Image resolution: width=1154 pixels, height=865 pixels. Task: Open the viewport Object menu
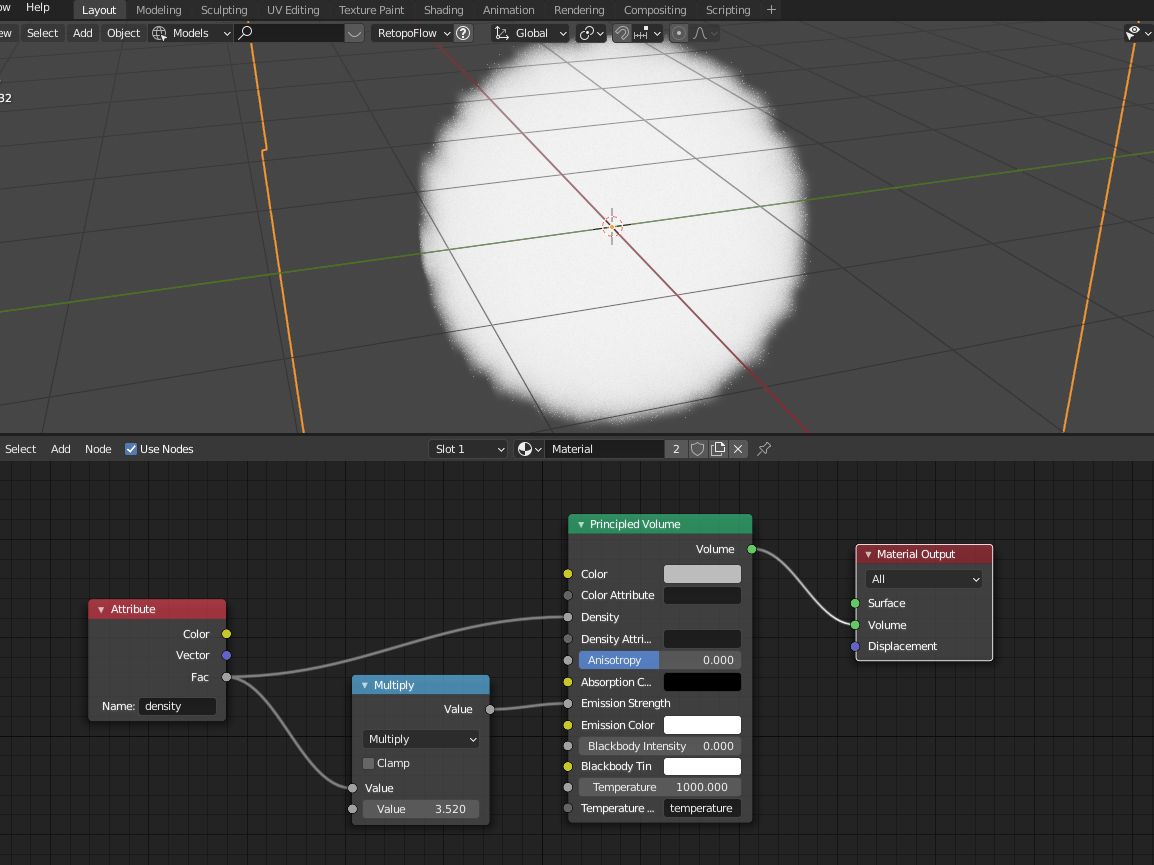pyautogui.click(x=123, y=33)
